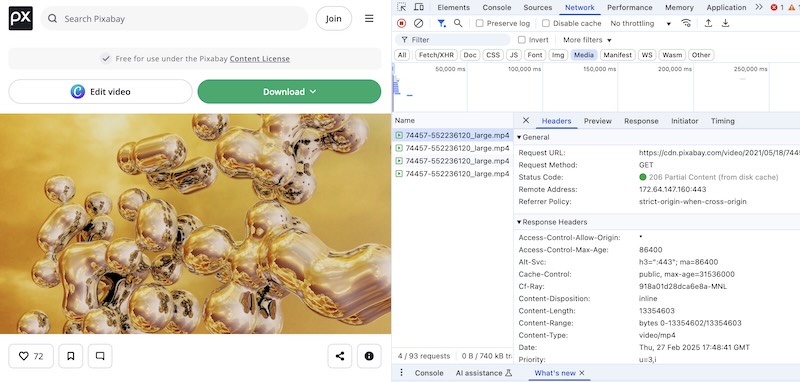Filter requests by JS type

[x=514, y=55]
